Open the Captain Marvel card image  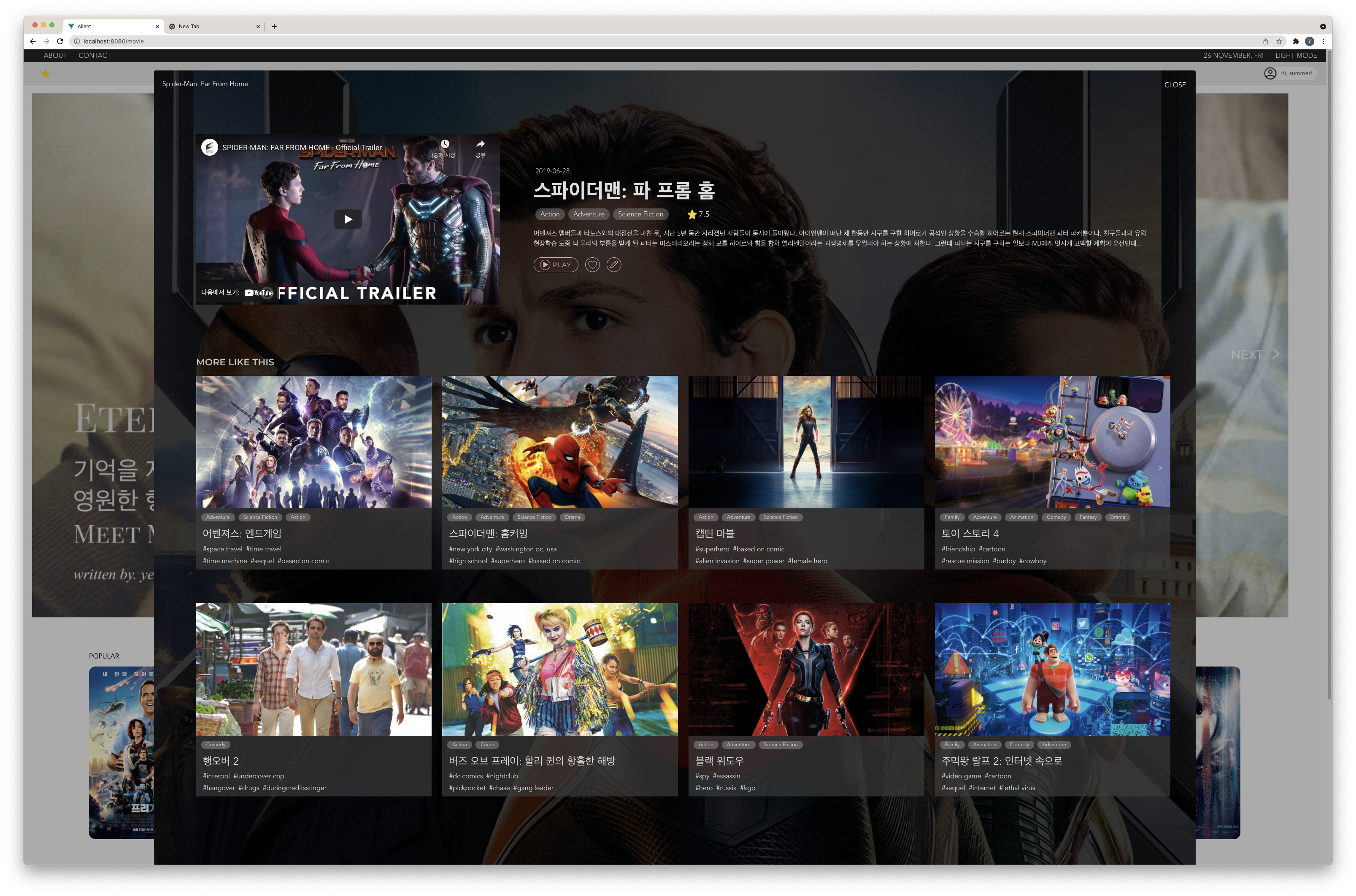coord(806,442)
